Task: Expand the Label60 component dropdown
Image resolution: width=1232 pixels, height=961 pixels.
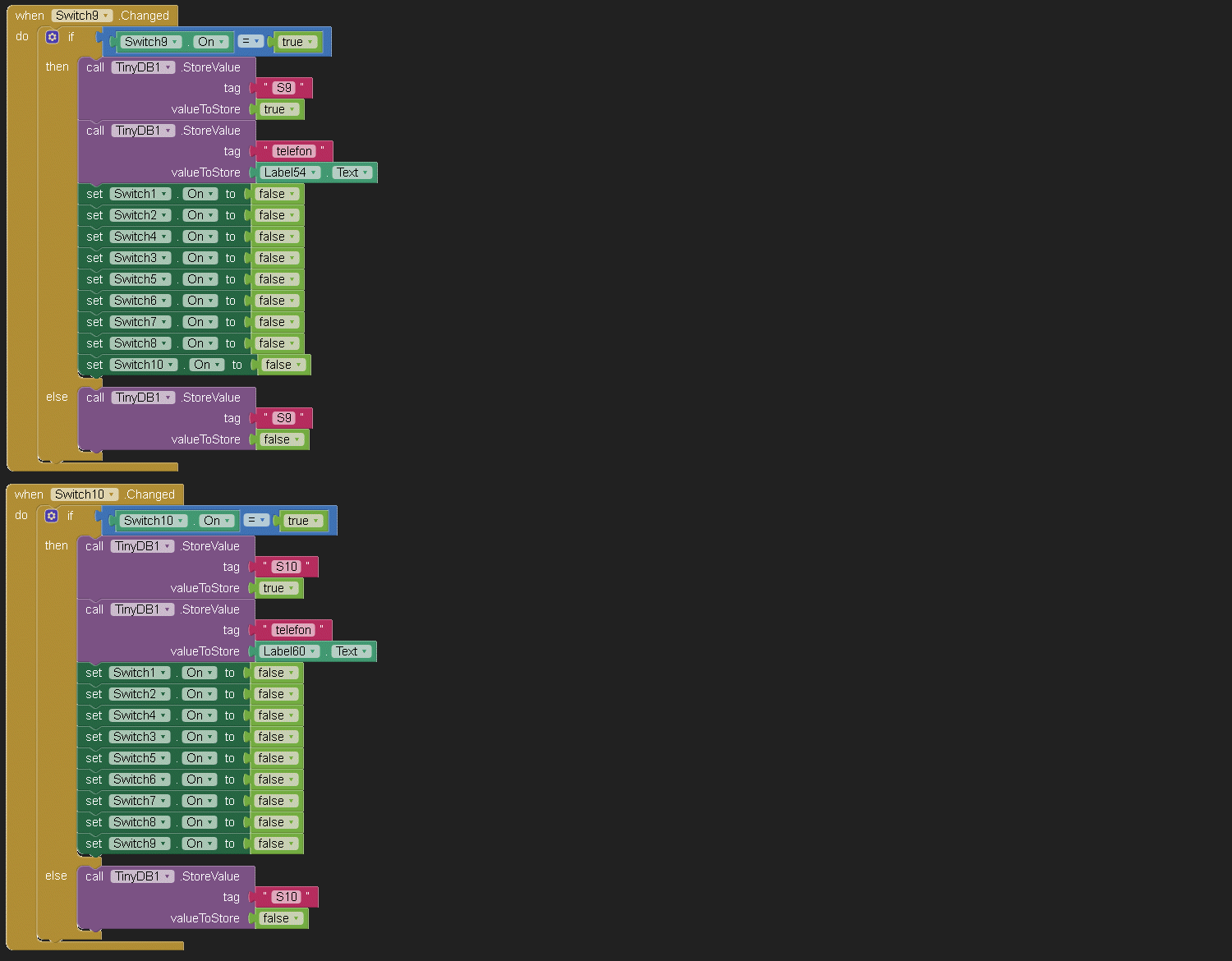Action: pos(290,651)
